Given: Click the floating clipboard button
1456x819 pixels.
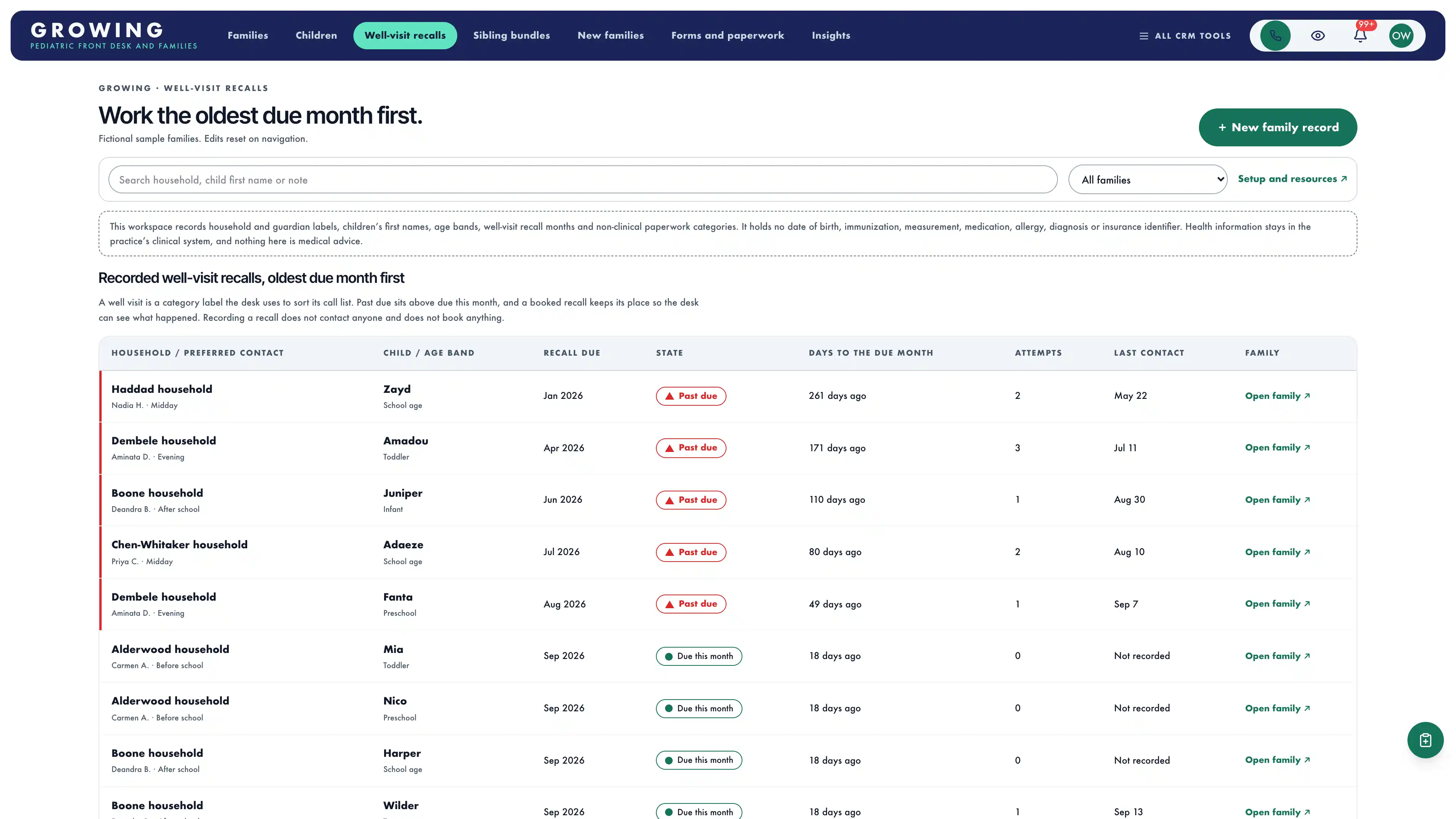Looking at the screenshot, I should [x=1425, y=740].
